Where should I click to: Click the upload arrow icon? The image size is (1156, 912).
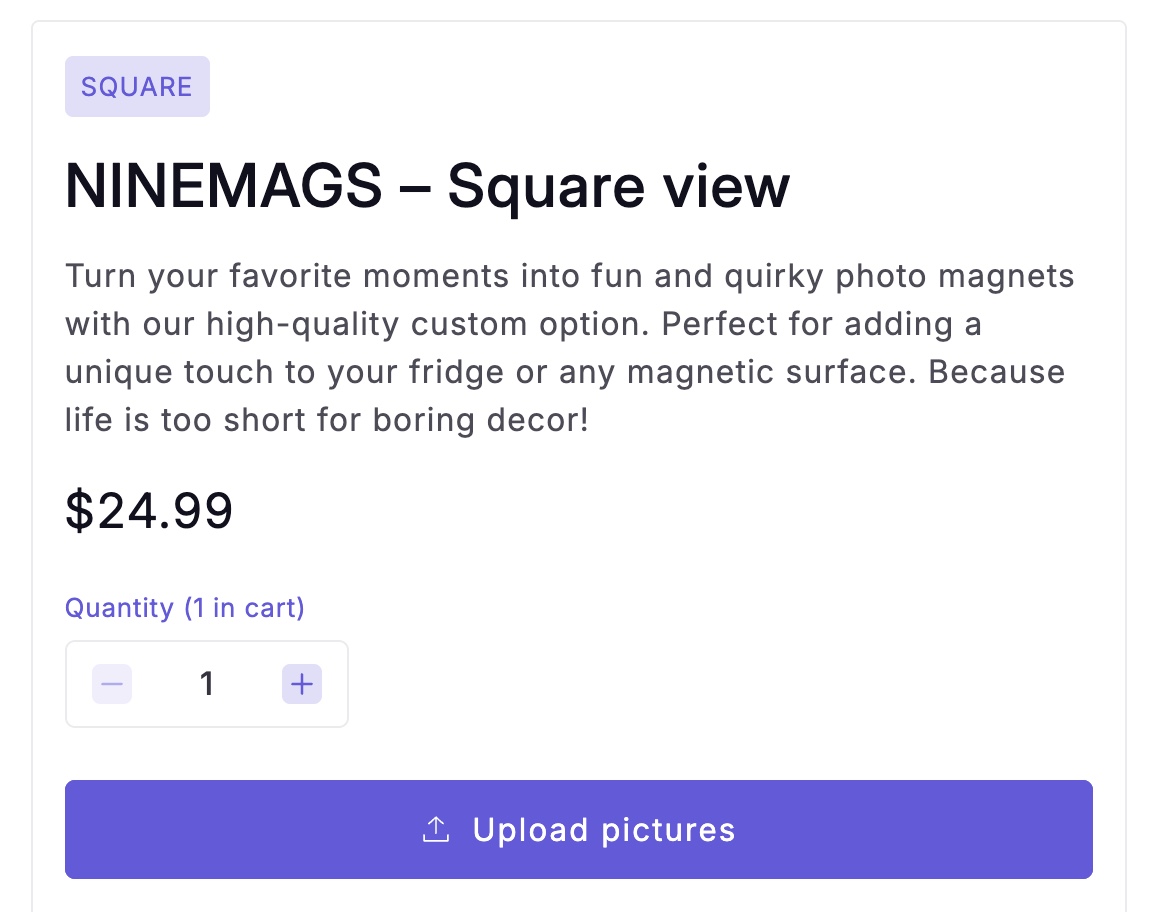[436, 830]
